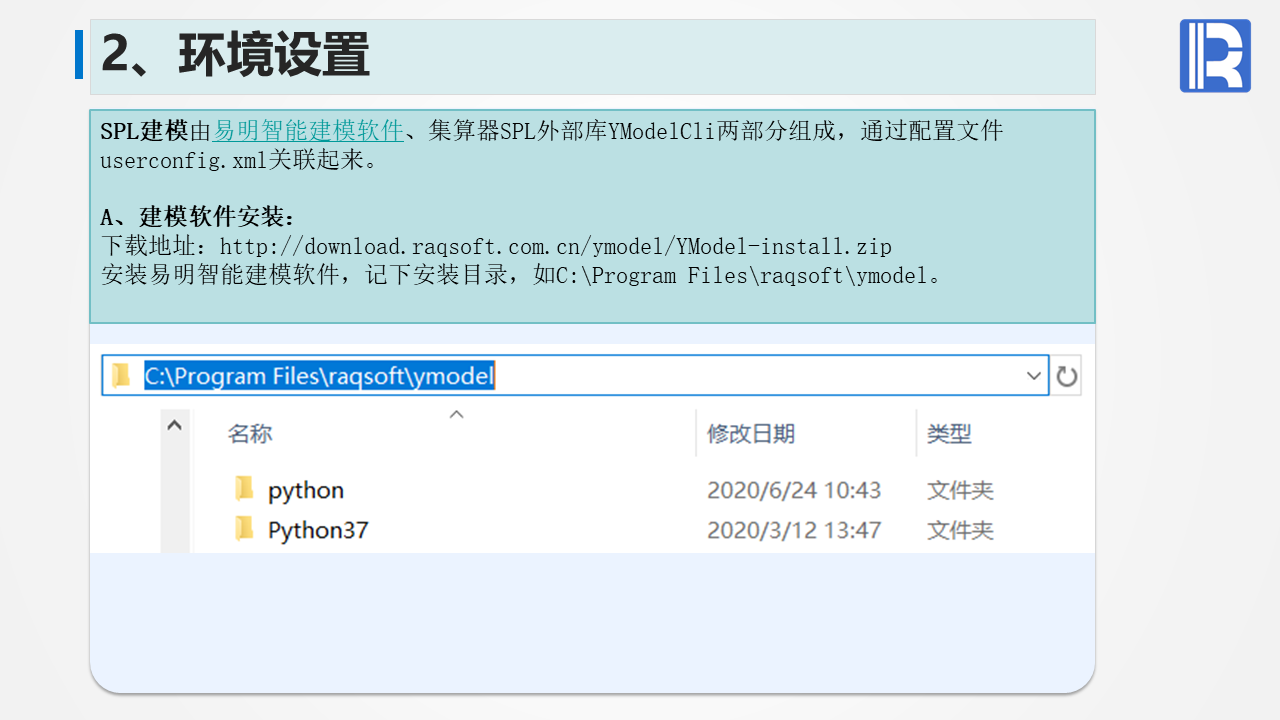This screenshot has height=720, width=1280.
Task: Click the 类型 column header
Action: (949, 434)
